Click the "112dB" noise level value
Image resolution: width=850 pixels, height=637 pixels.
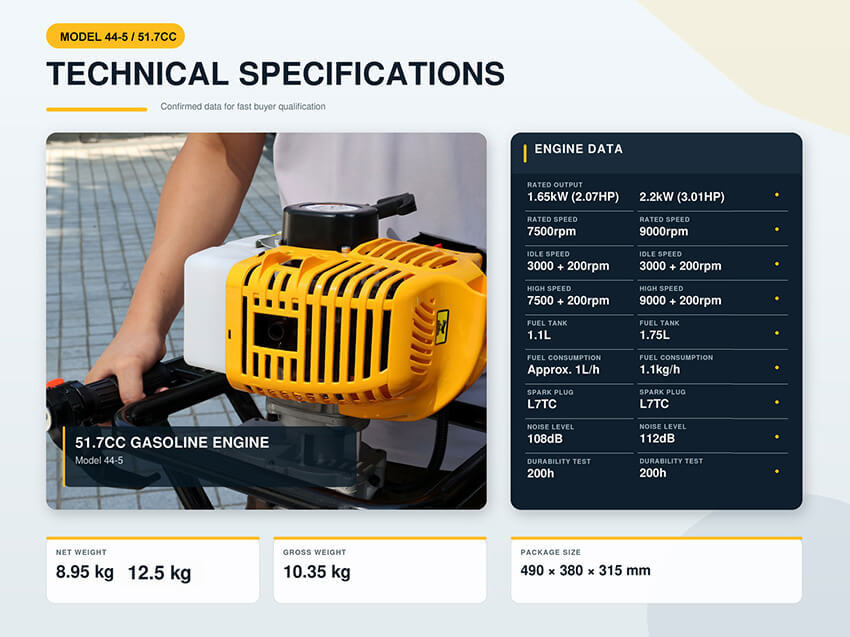[657, 439]
